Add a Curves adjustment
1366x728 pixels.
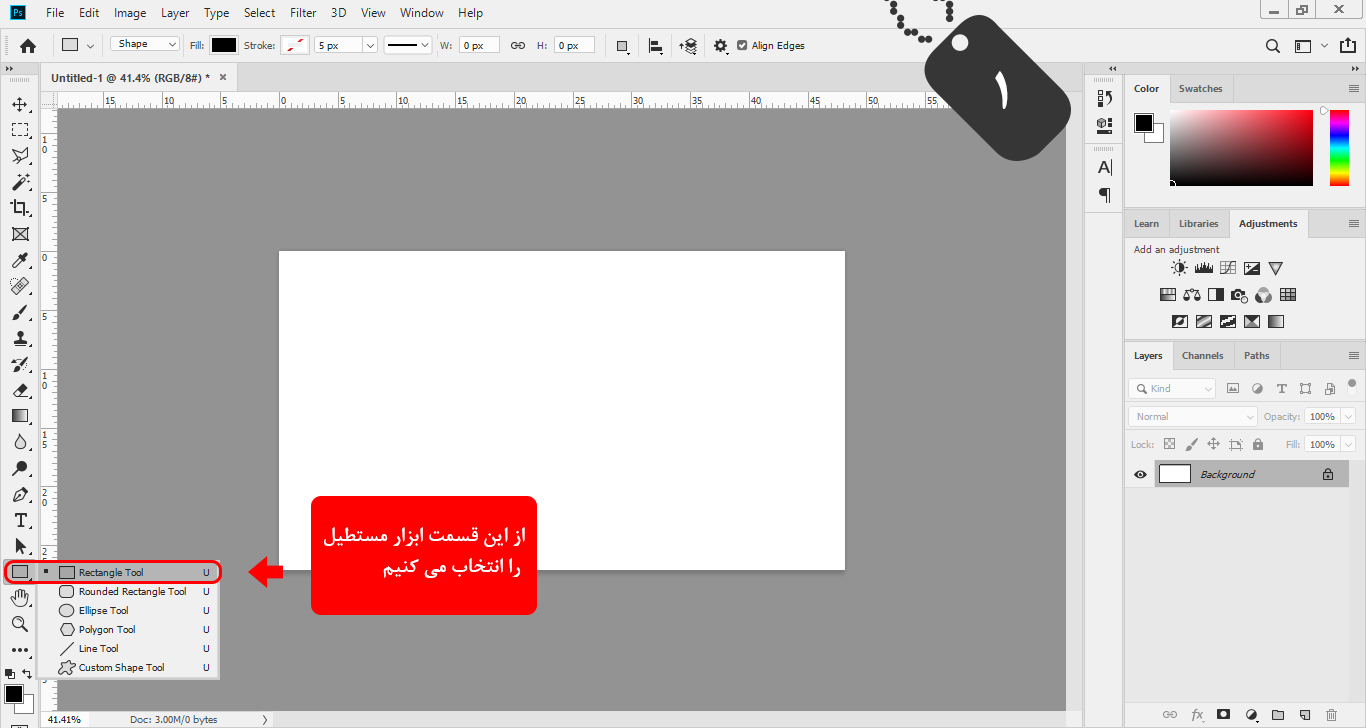pos(1227,268)
